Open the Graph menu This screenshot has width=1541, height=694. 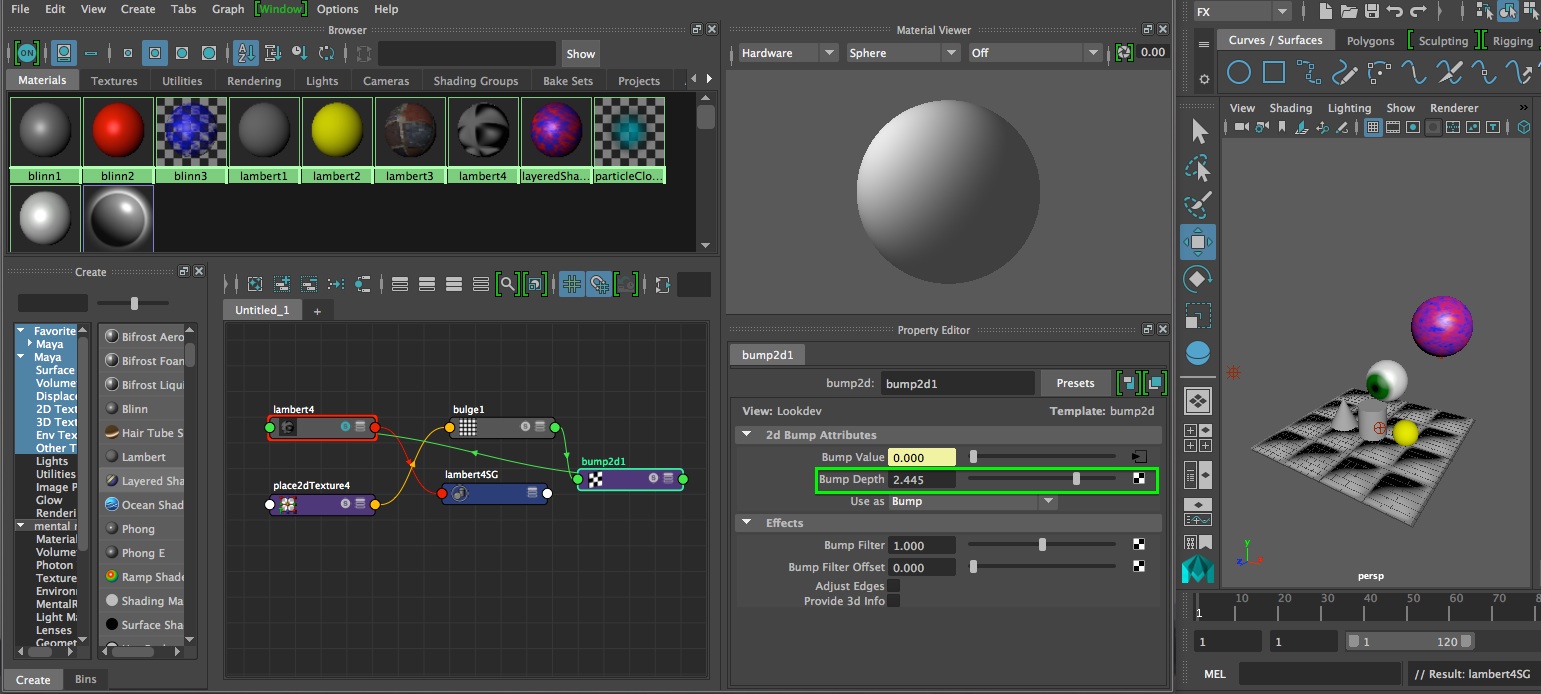pos(228,9)
